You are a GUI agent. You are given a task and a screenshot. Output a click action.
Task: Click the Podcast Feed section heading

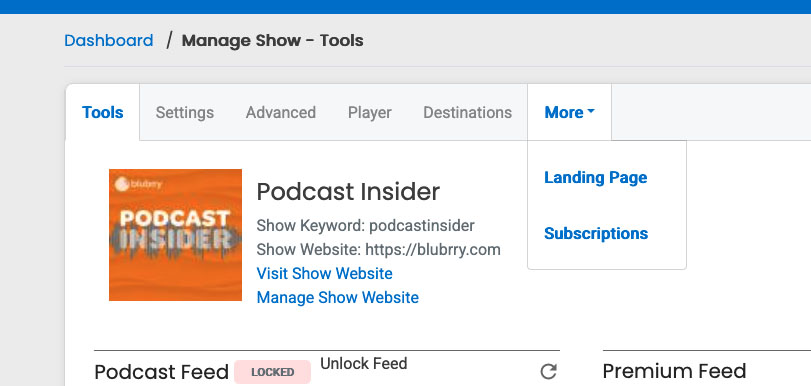[161, 372]
